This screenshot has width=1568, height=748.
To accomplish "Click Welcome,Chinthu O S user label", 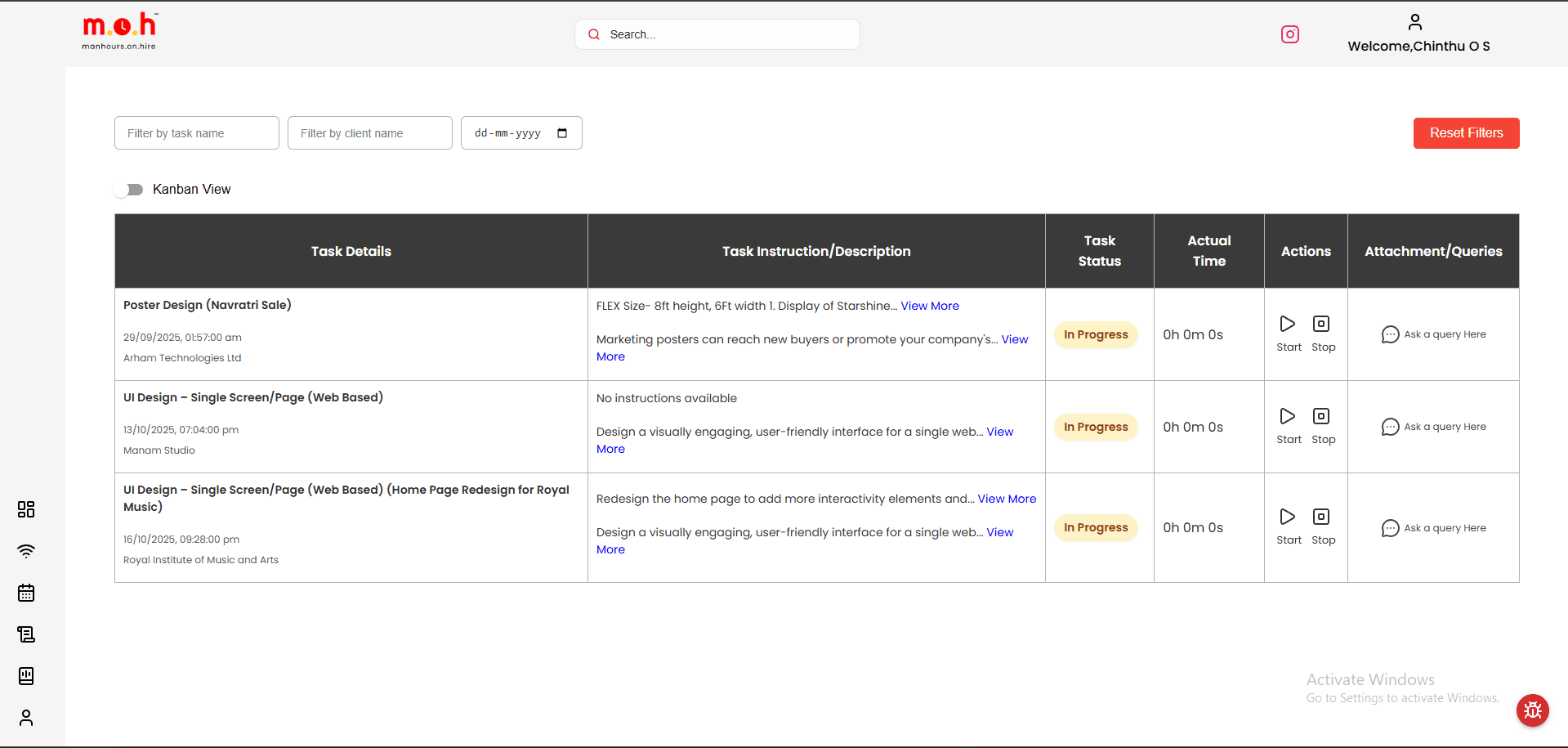I will click(1418, 47).
